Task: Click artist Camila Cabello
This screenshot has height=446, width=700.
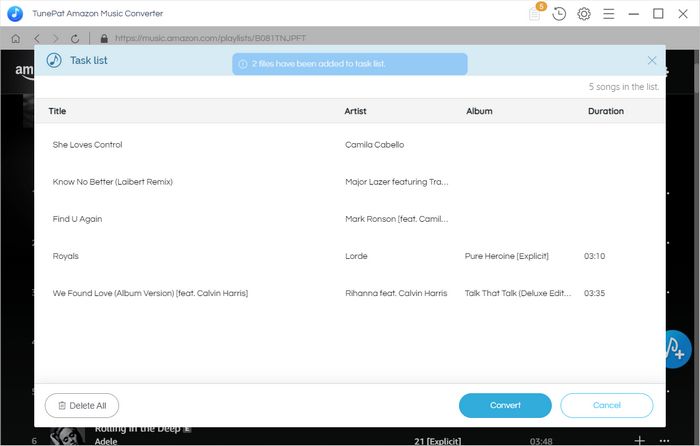Action: pos(375,145)
